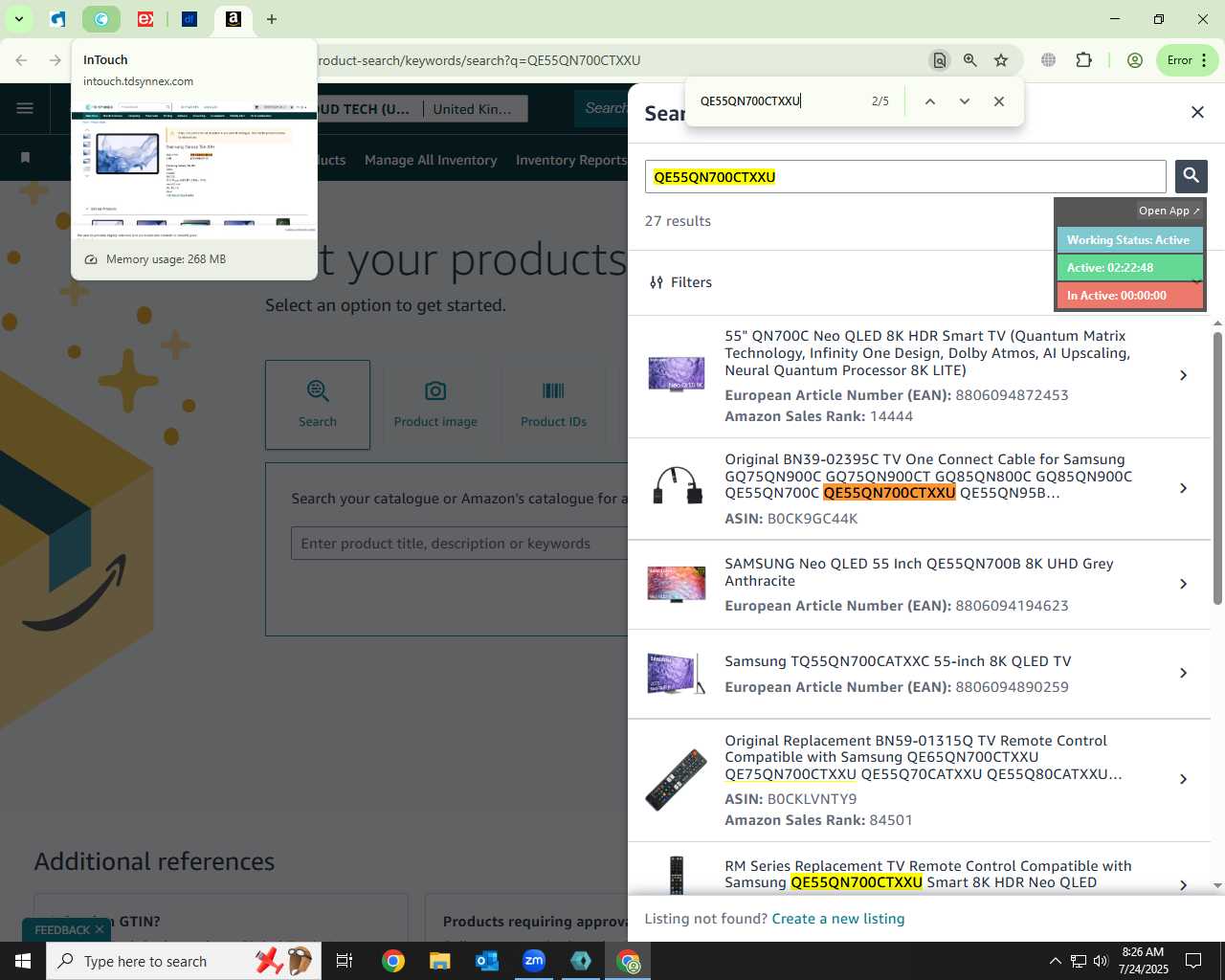The height and width of the screenshot is (980, 1225).
Task: Click the bookmark flag icon
Action: pos(25,157)
